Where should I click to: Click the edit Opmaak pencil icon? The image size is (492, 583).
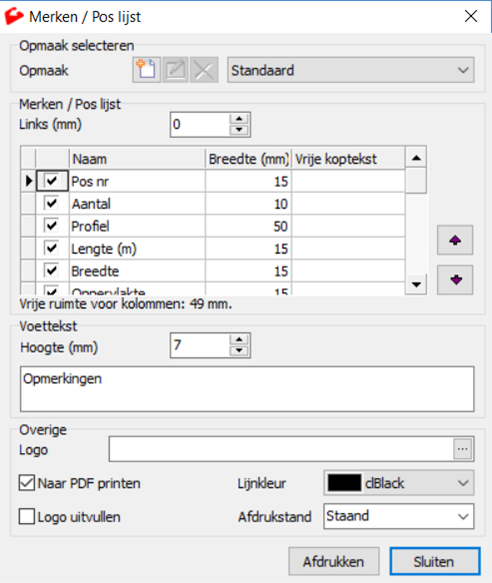pyautogui.click(x=175, y=70)
